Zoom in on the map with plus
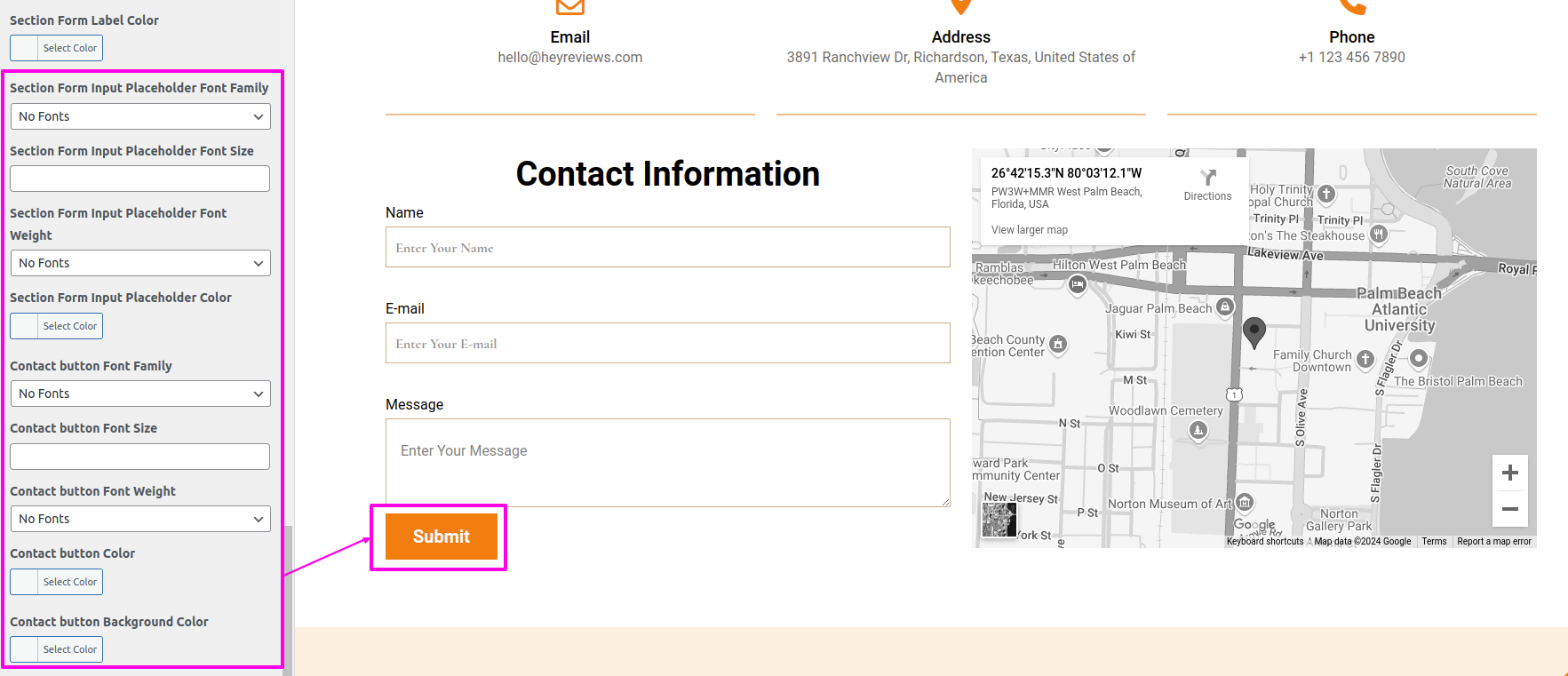The height and width of the screenshot is (676, 1568). [x=1509, y=473]
